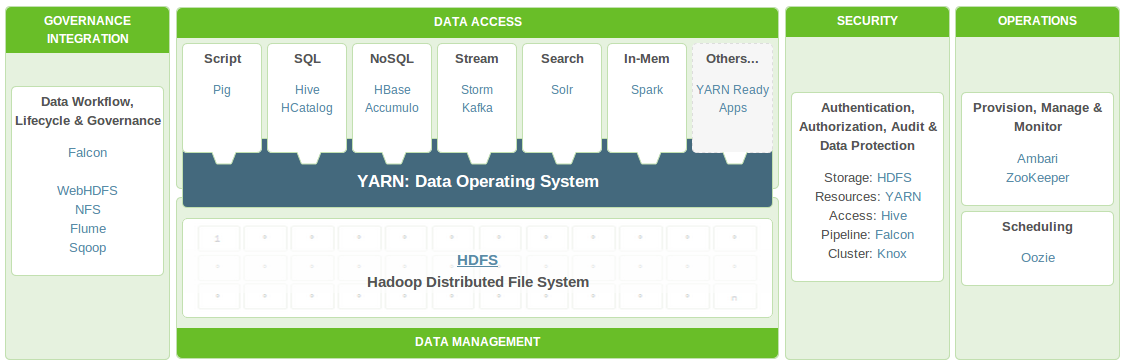Open the Knox link beside Cluster
The image size is (1123, 363).
pos(892,253)
